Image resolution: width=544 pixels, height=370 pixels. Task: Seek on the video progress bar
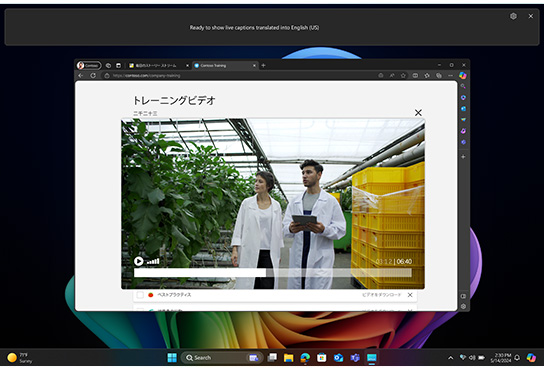tap(273, 273)
